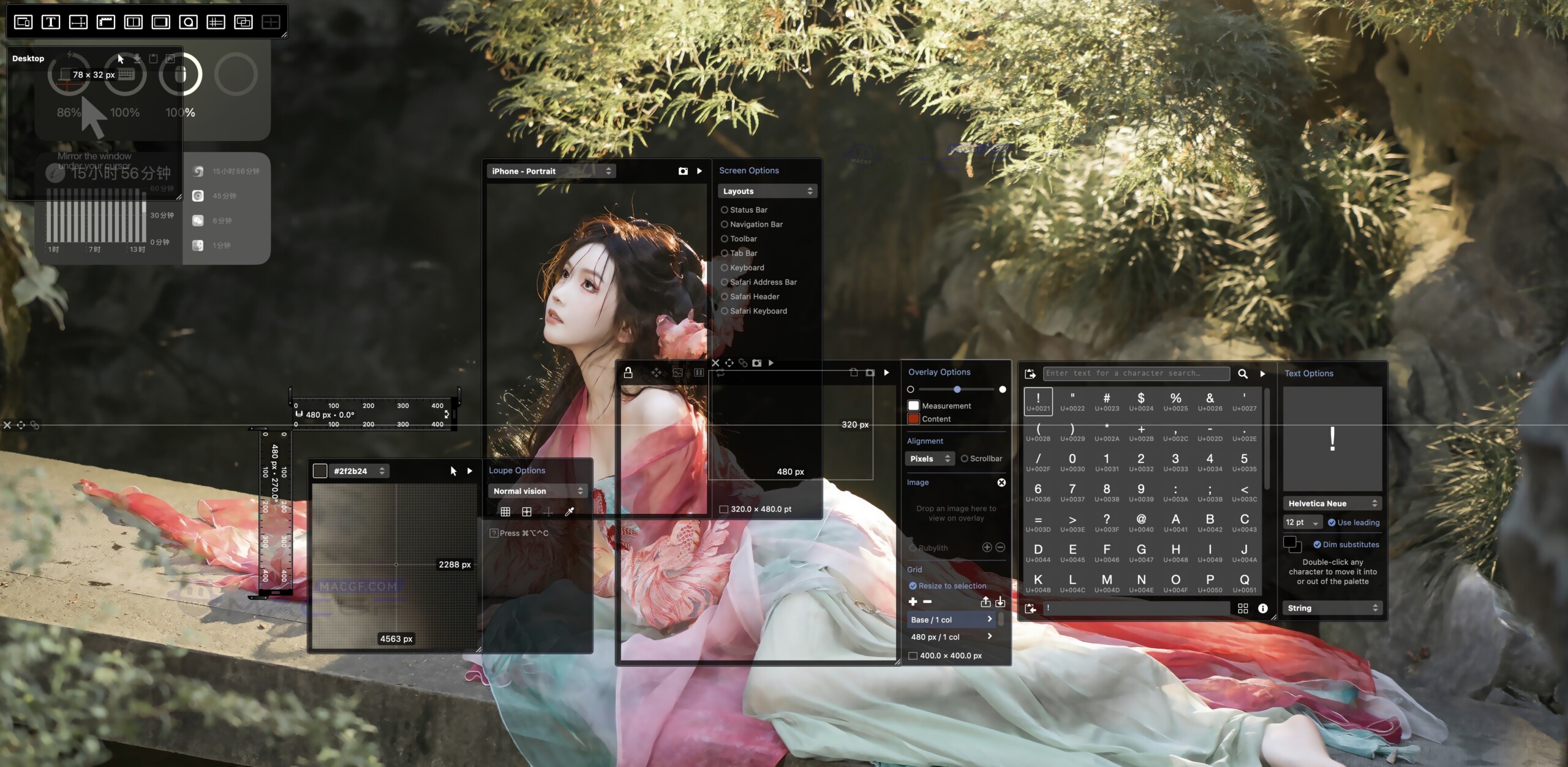Click the add grid button in Overlay Options
This screenshot has height=767, width=1568.
tap(913, 602)
